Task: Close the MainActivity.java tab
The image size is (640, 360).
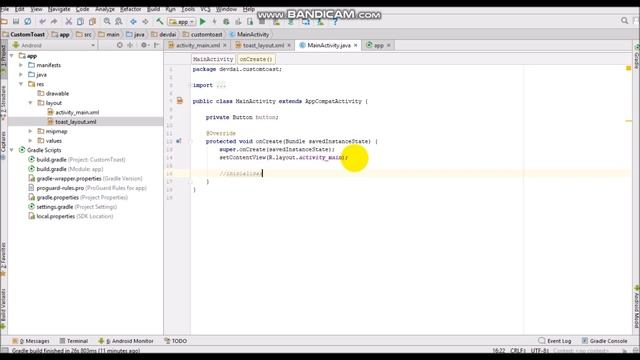Action: click(x=356, y=45)
